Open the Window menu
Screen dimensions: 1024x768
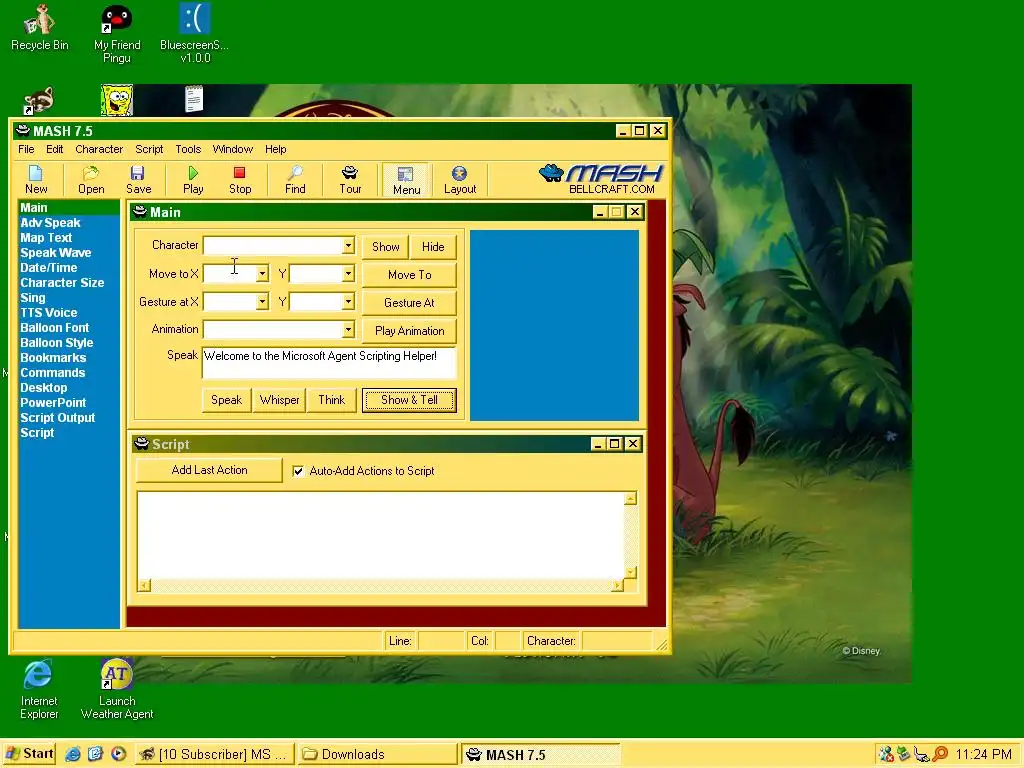(232, 149)
